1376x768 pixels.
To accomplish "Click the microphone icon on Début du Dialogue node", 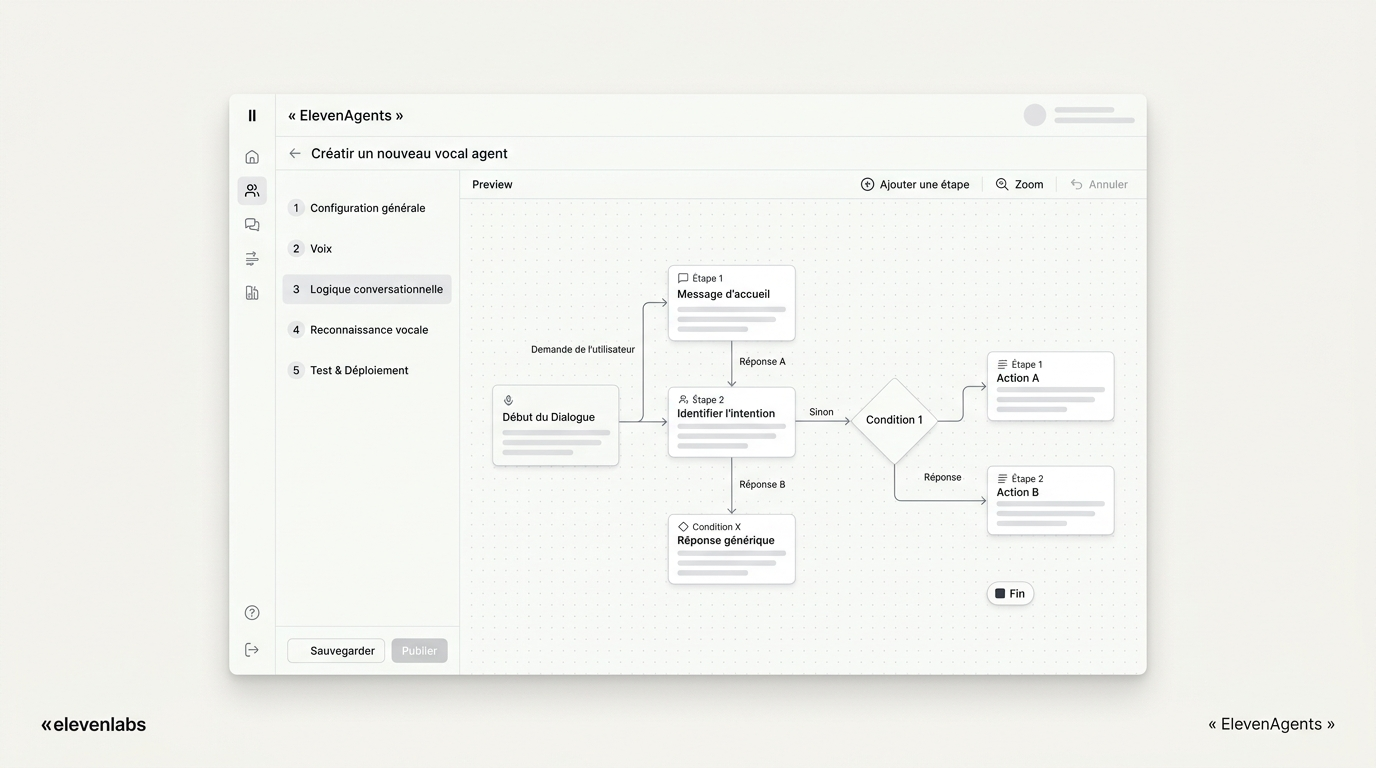I will [x=508, y=401].
